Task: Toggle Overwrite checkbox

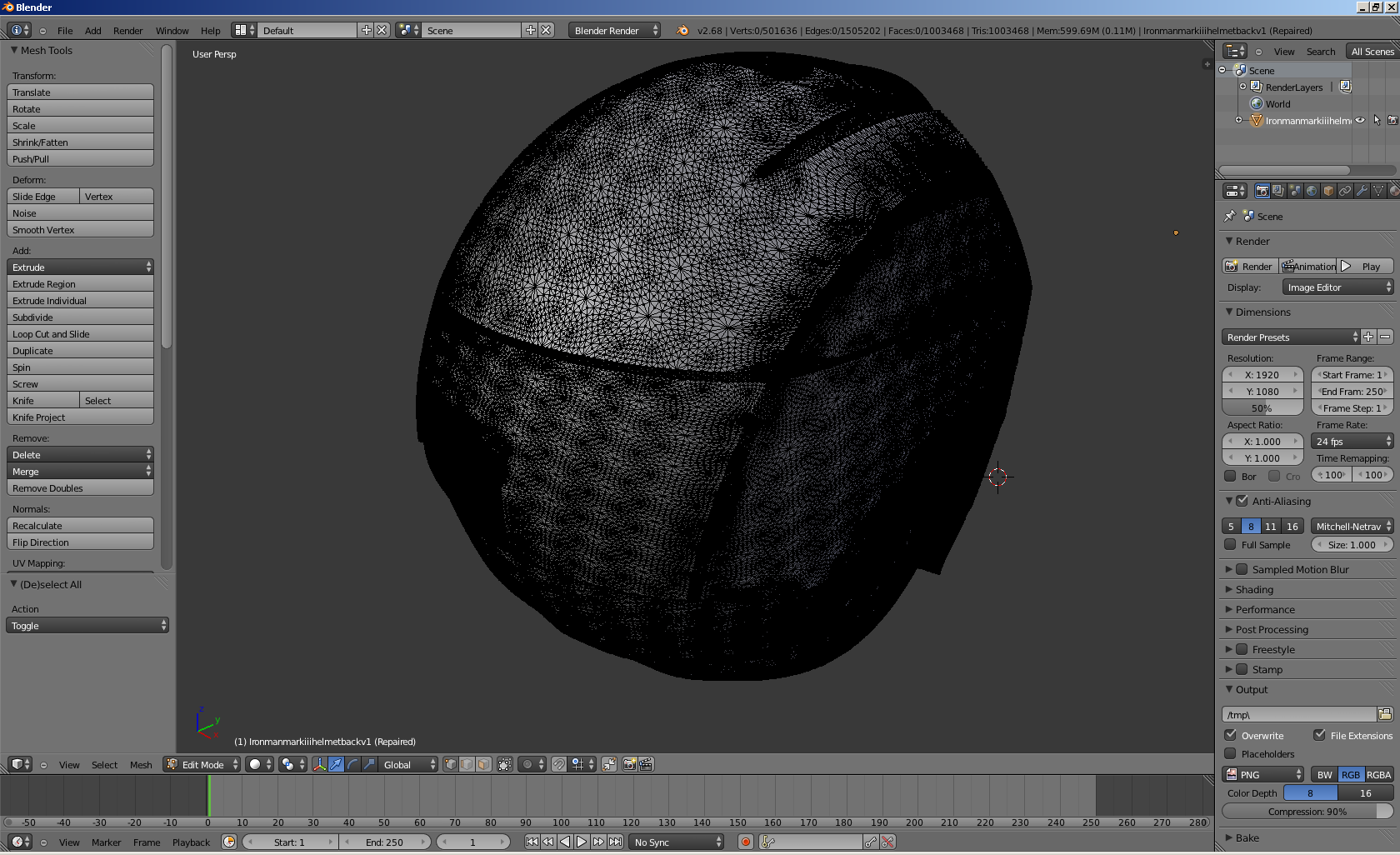Action: (1230, 735)
